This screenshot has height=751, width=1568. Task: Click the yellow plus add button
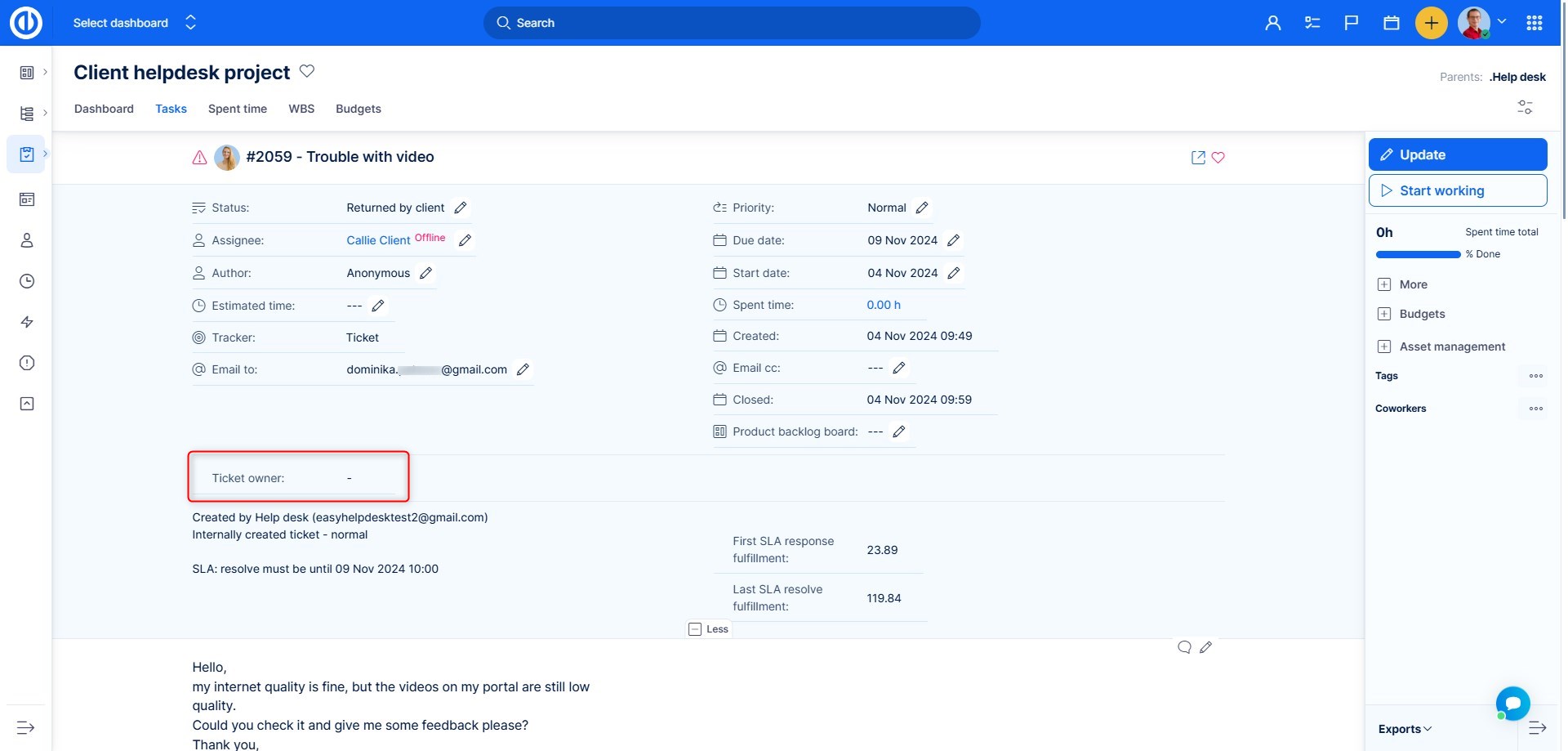1431,23
